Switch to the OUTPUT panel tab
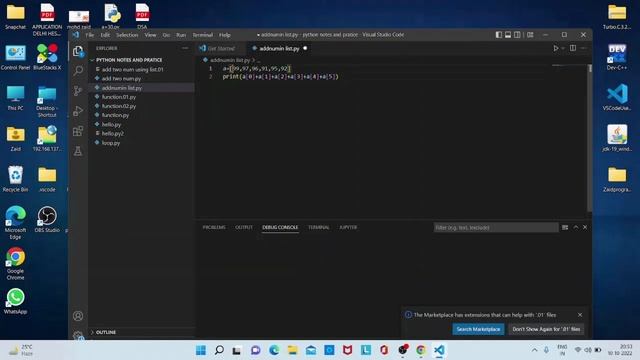640x360 pixels. [244, 227]
